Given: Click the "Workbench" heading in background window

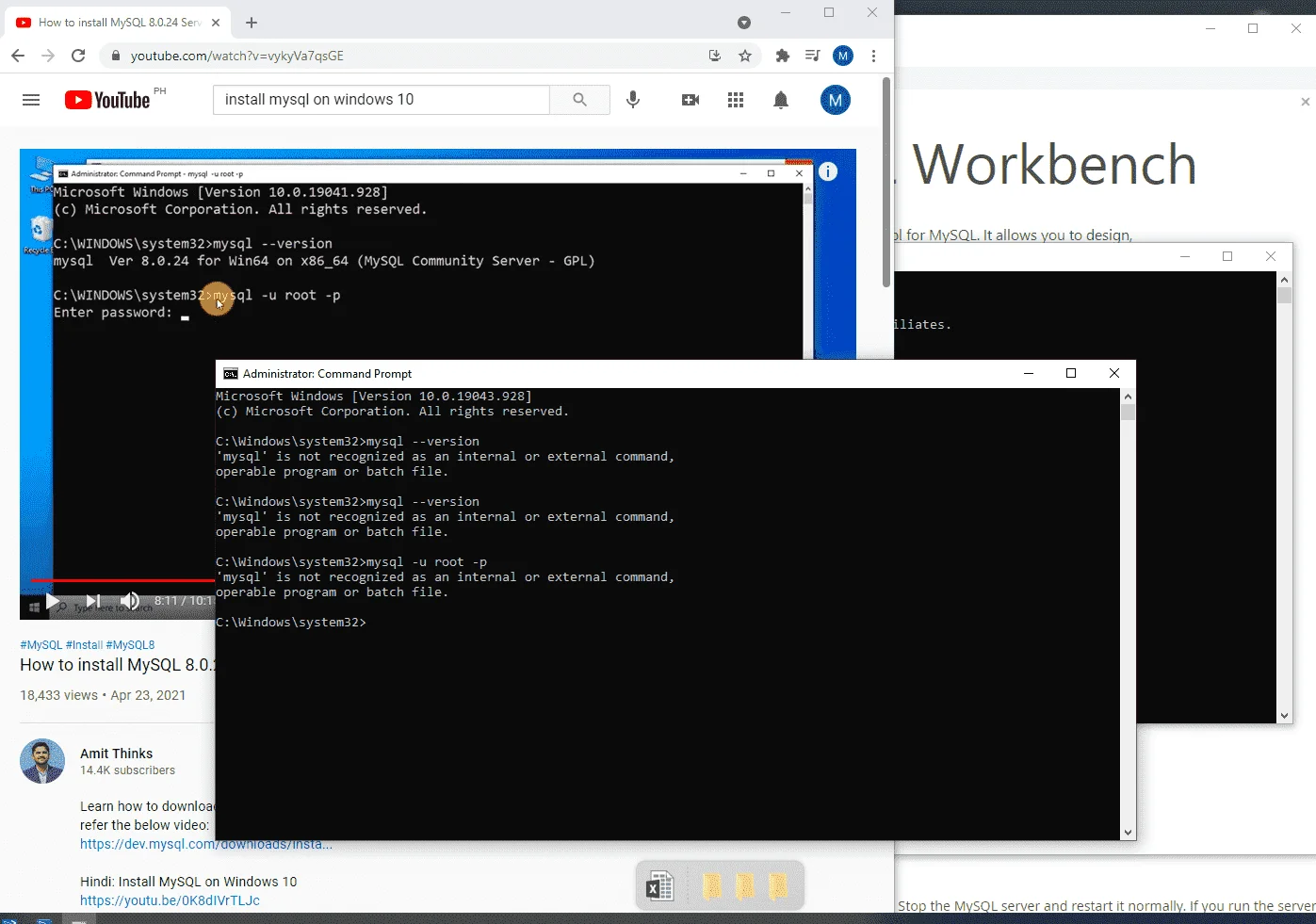Looking at the screenshot, I should 1054,165.
